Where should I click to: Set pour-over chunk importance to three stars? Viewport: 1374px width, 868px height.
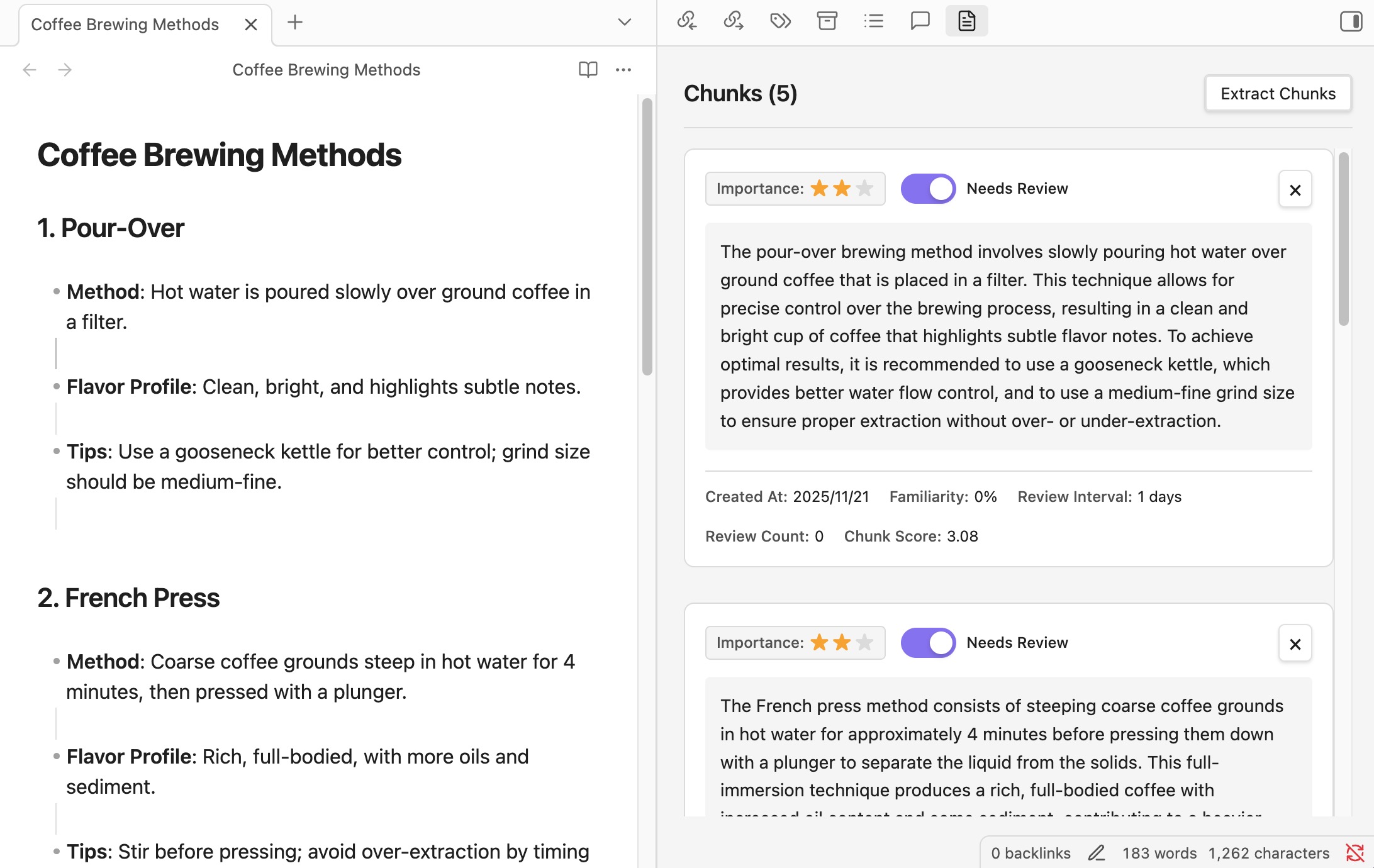coord(865,189)
